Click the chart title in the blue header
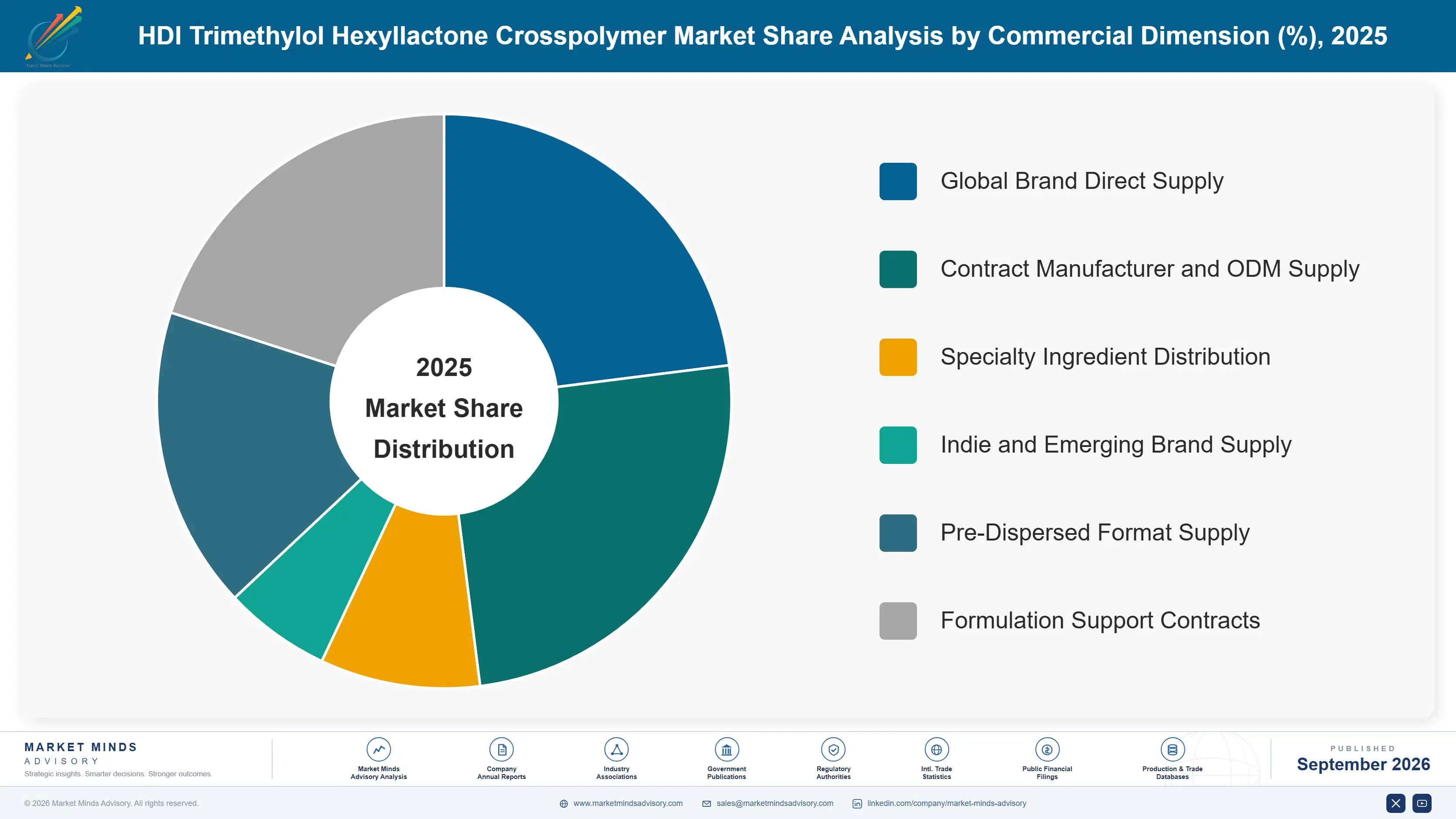Viewport: 1456px width, 819px height. [762, 36]
